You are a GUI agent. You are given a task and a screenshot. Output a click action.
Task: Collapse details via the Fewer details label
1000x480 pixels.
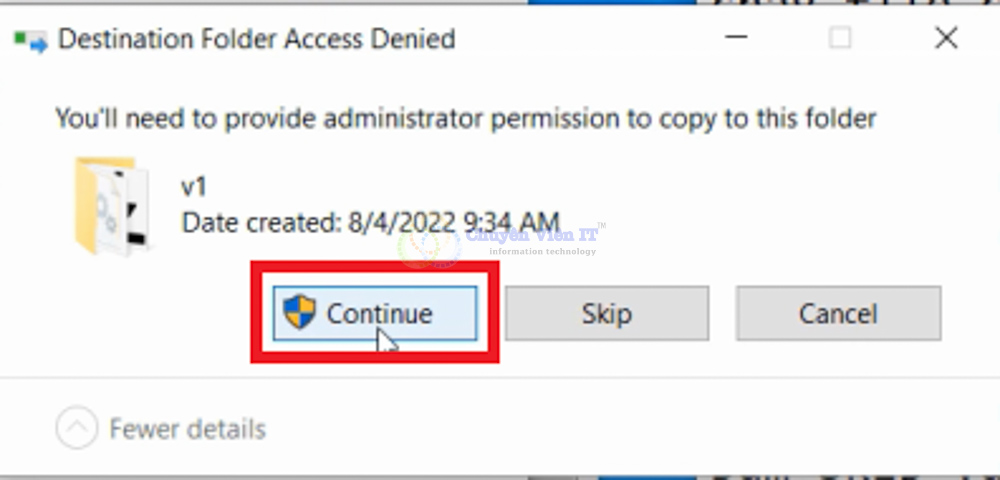[x=188, y=430]
